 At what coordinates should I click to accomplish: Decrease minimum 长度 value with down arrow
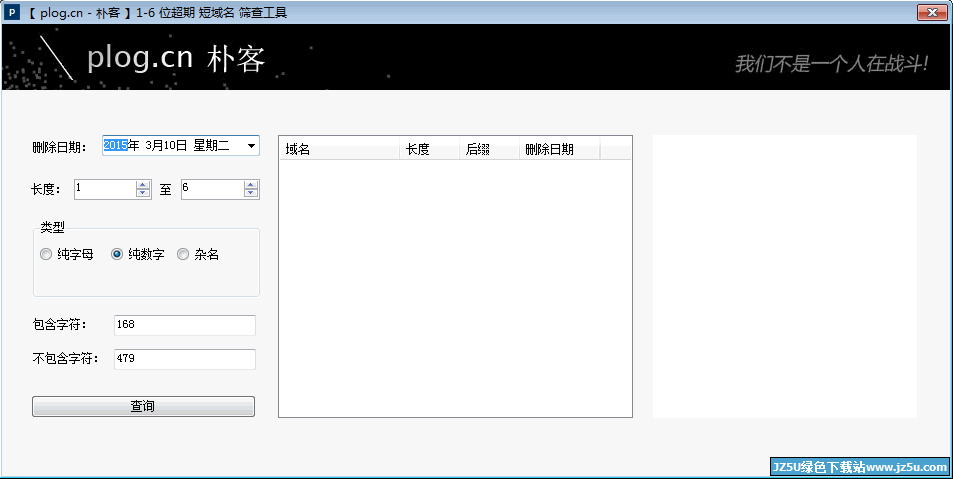point(143,193)
